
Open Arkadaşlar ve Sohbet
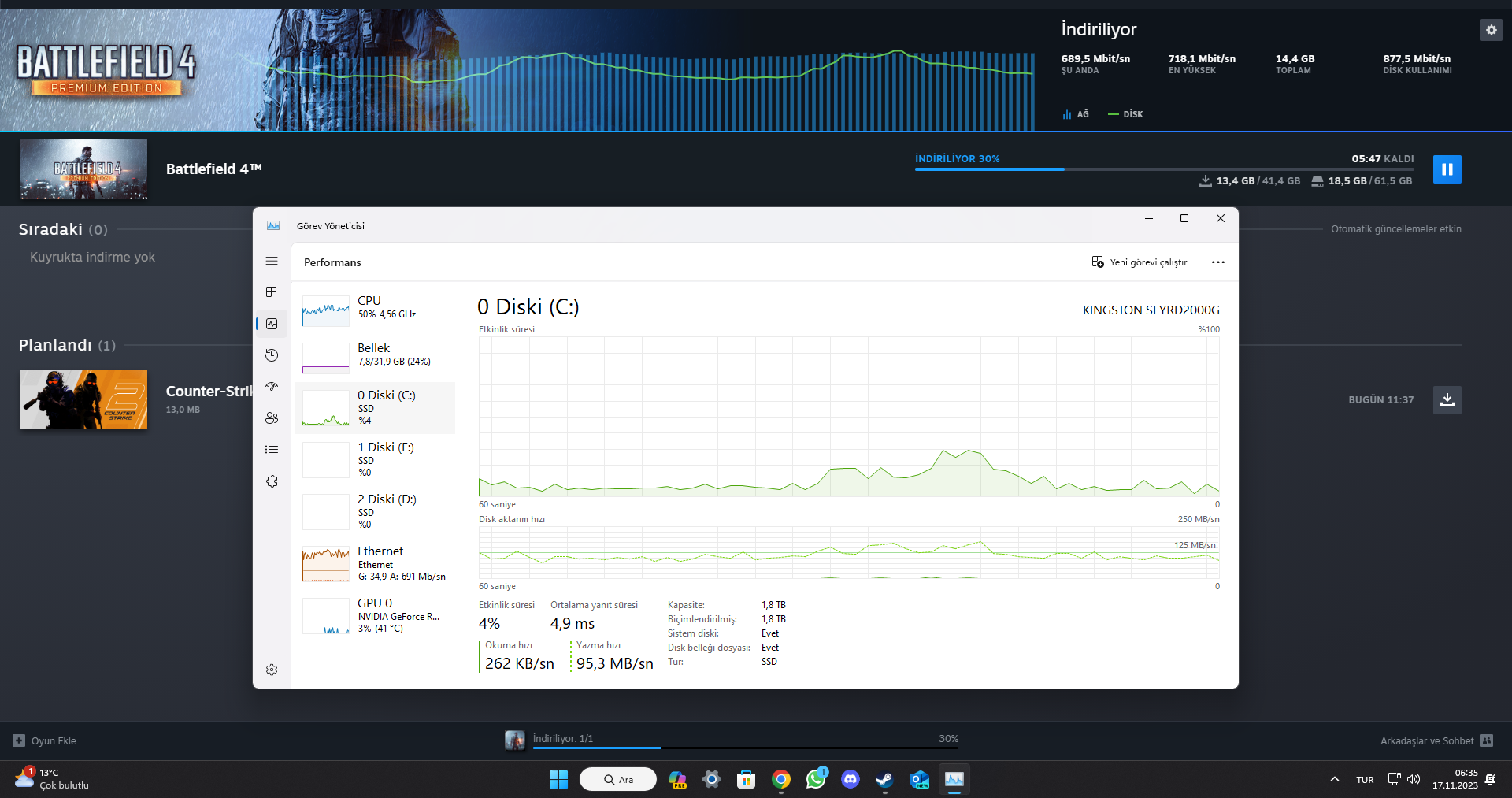tap(1436, 740)
